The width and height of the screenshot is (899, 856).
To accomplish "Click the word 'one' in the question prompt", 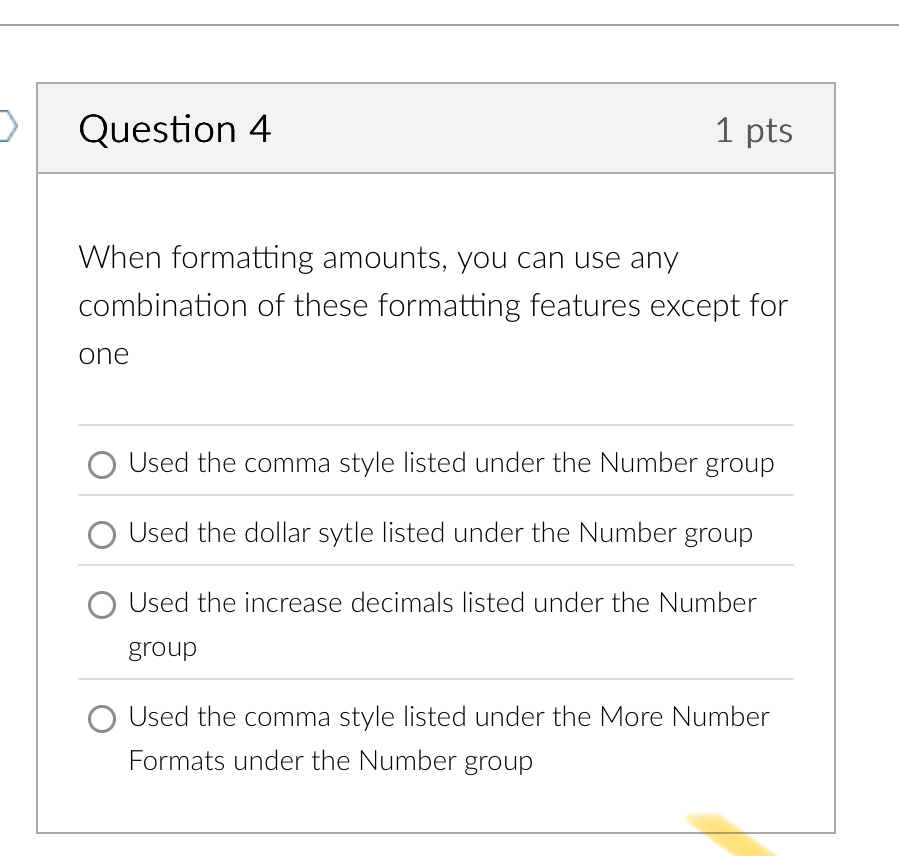I will coord(103,353).
